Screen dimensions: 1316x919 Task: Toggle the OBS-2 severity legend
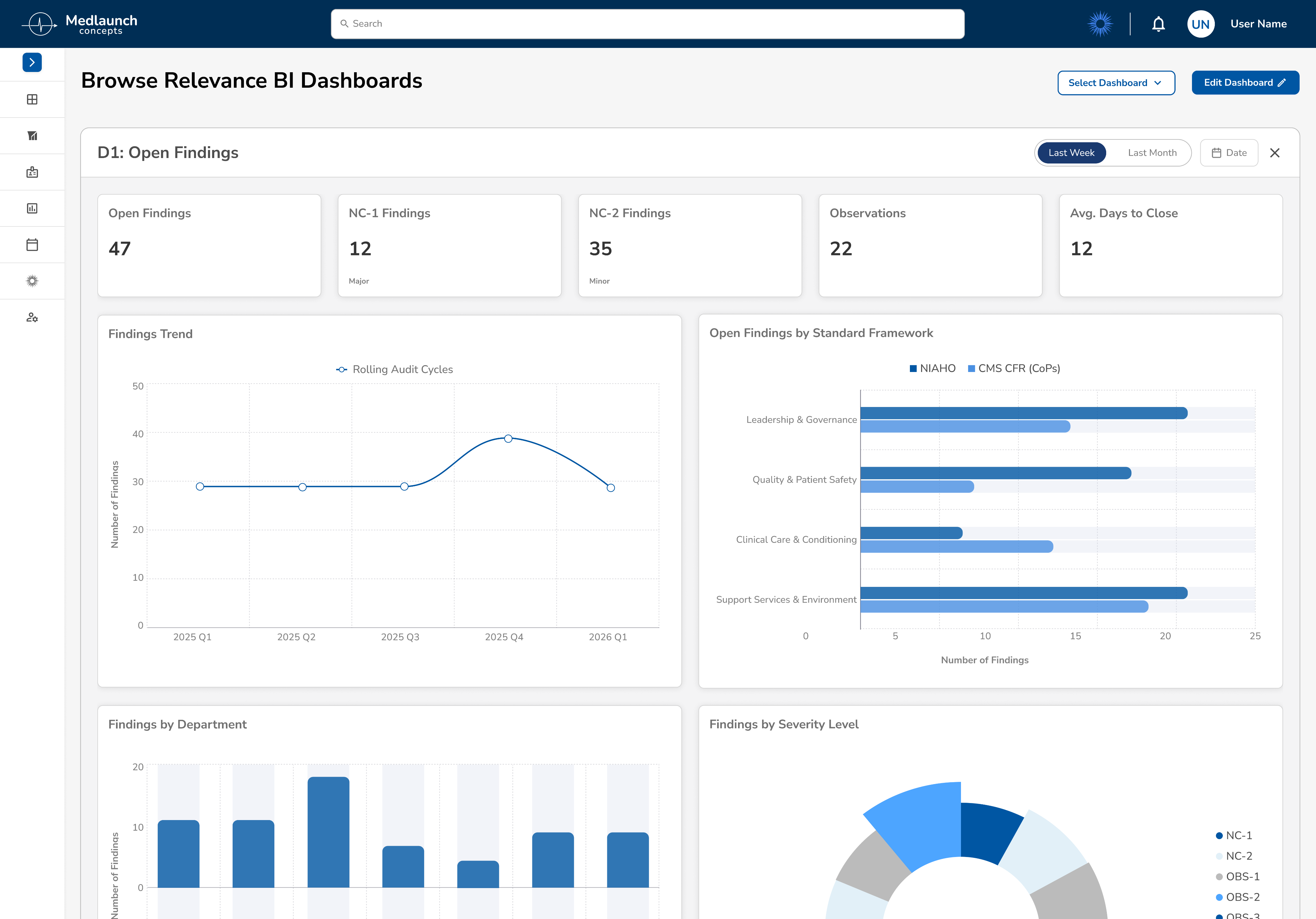coord(1238,897)
